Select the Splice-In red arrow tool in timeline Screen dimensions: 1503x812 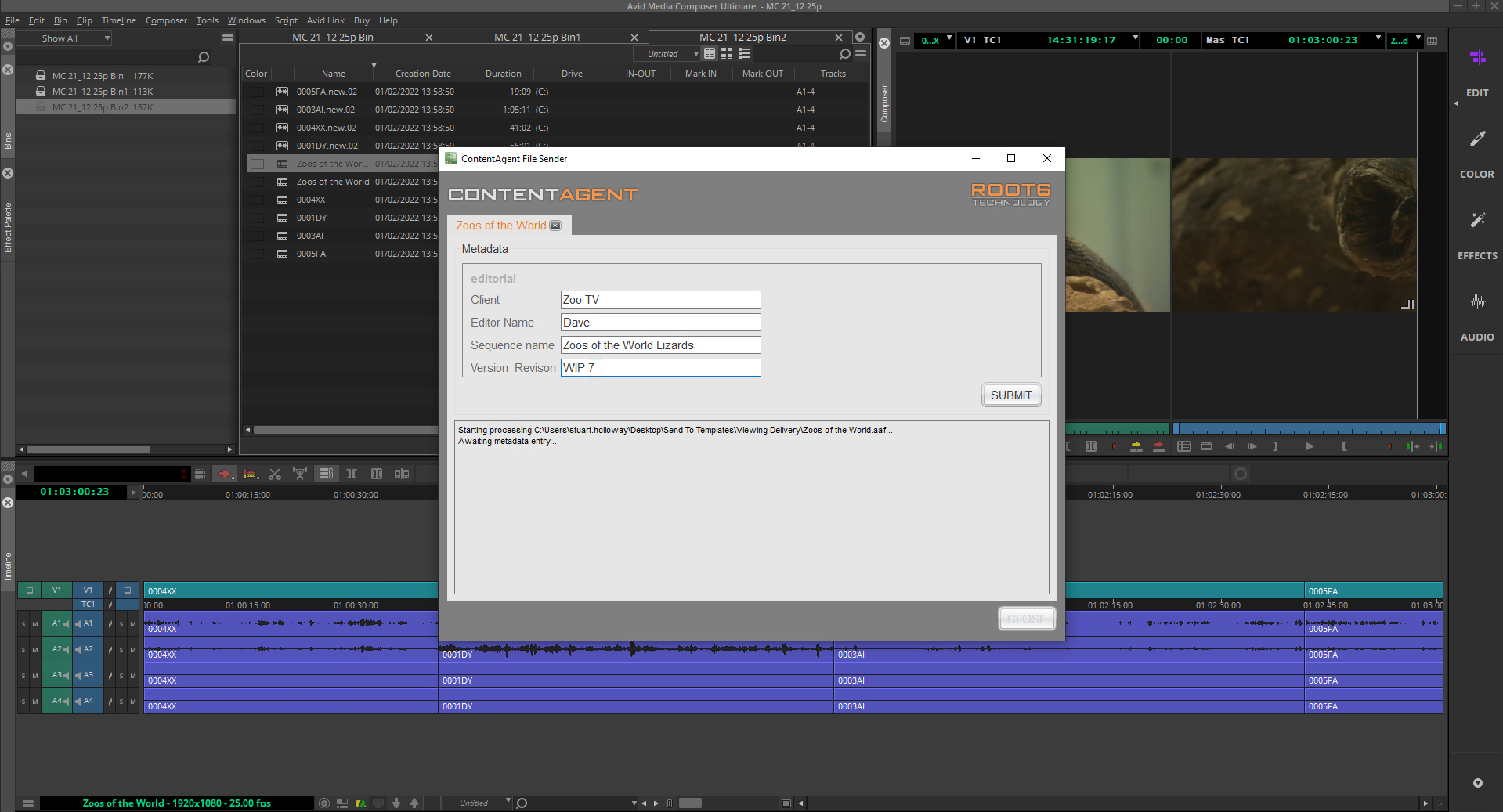click(x=225, y=474)
